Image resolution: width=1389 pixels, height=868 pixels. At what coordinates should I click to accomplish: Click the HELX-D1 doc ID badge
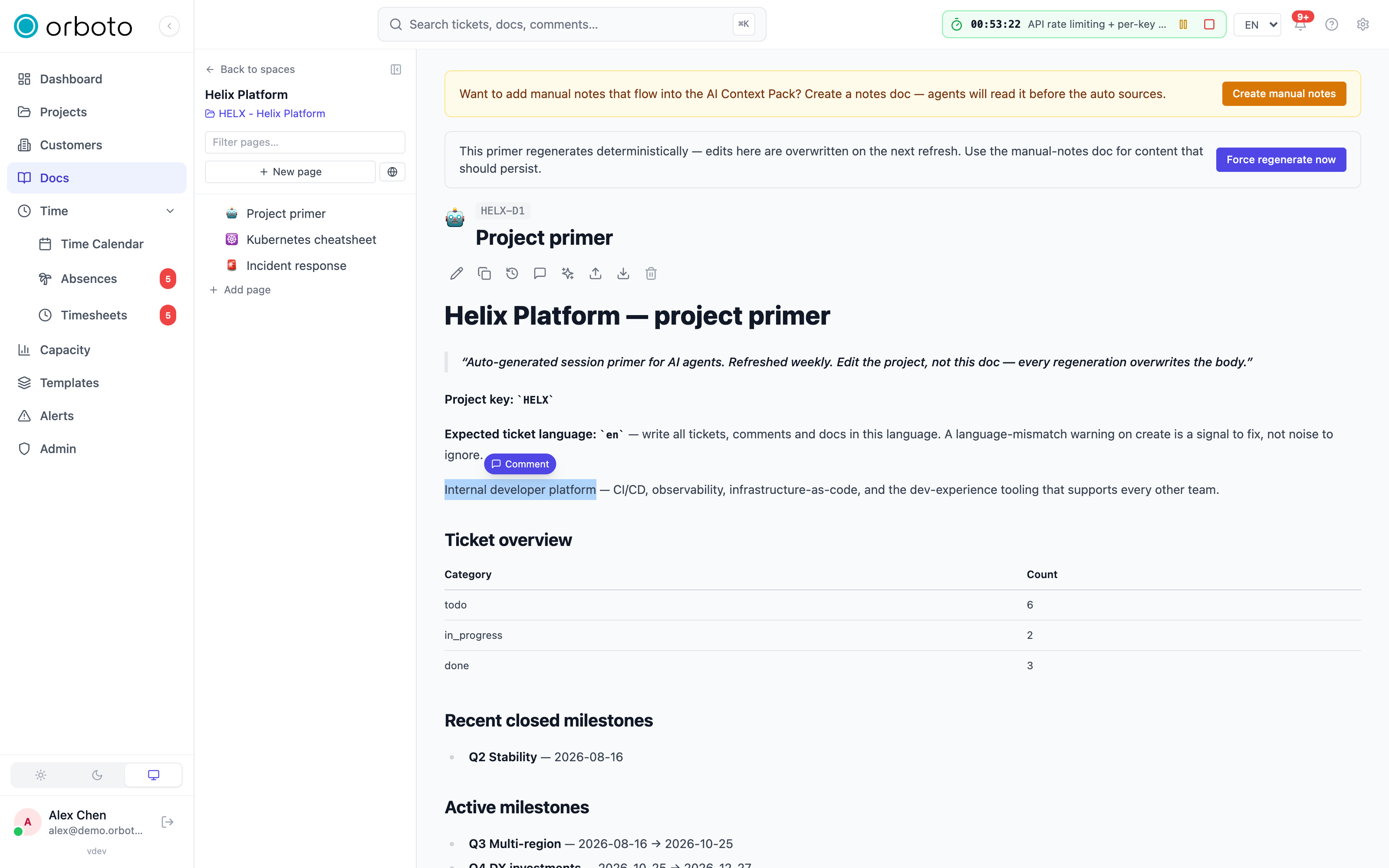[502, 211]
